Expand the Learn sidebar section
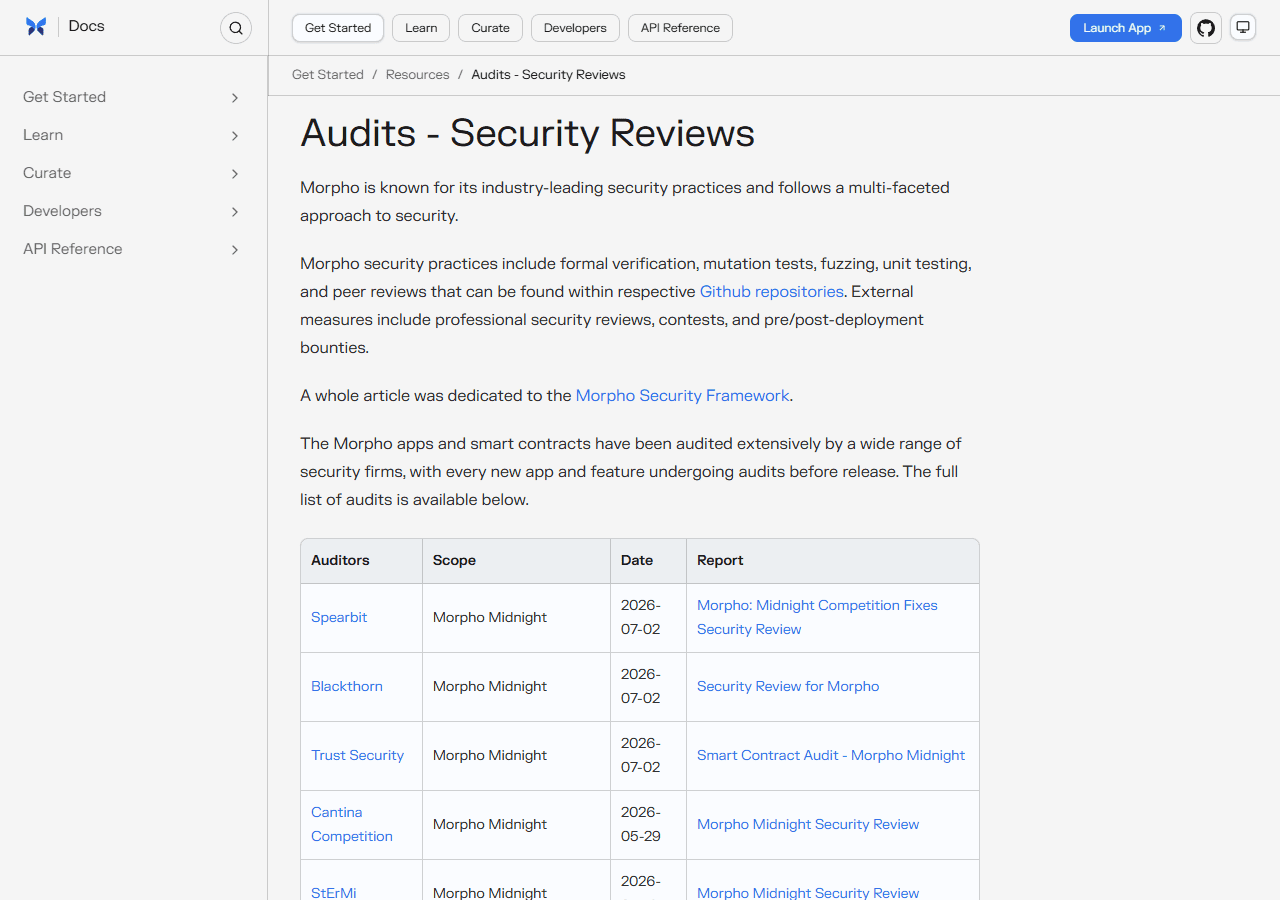Viewport: 1280px width, 900px height. [x=133, y=135]
